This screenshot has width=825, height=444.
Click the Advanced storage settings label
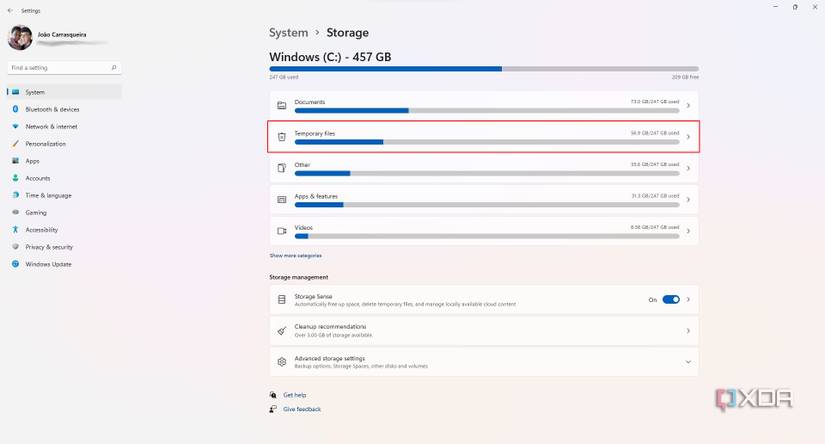tap(329, 358)
